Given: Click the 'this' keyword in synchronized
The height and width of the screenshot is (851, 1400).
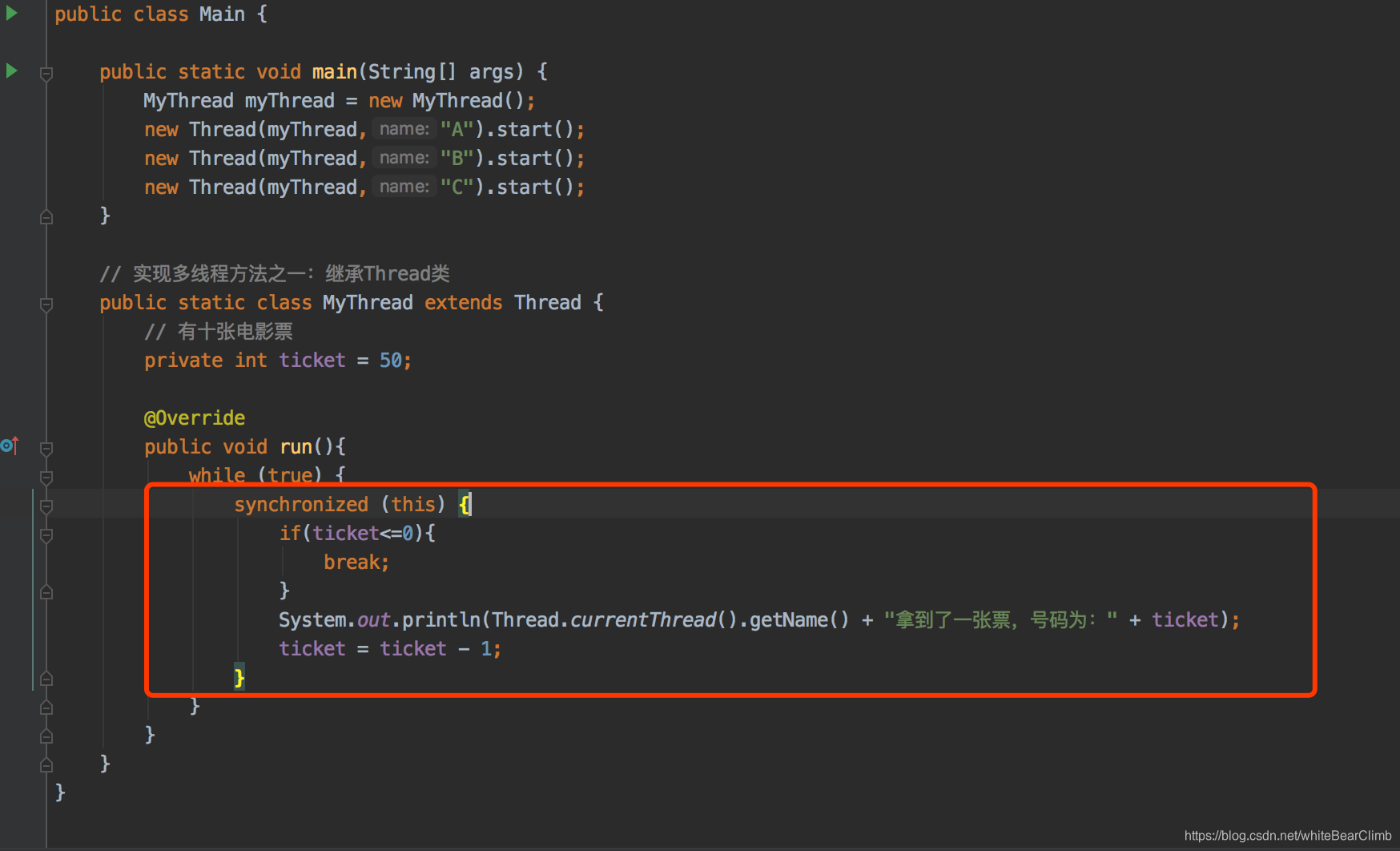Looking at the screenshot, I should pyautogui.click(x=413, y=505).
